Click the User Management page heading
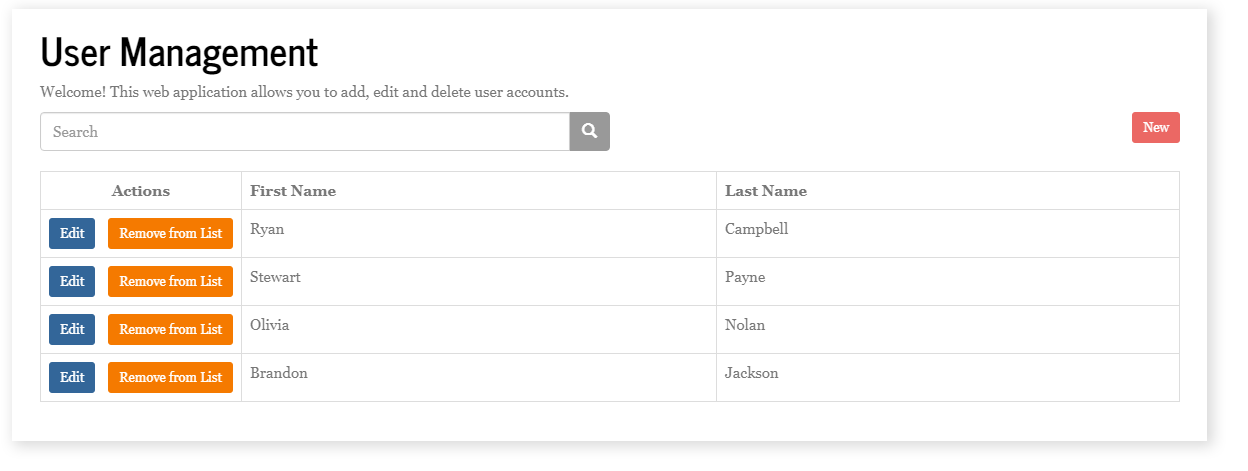The height and width of the screenshot is (471, 1248). click(x=179, y=52)
